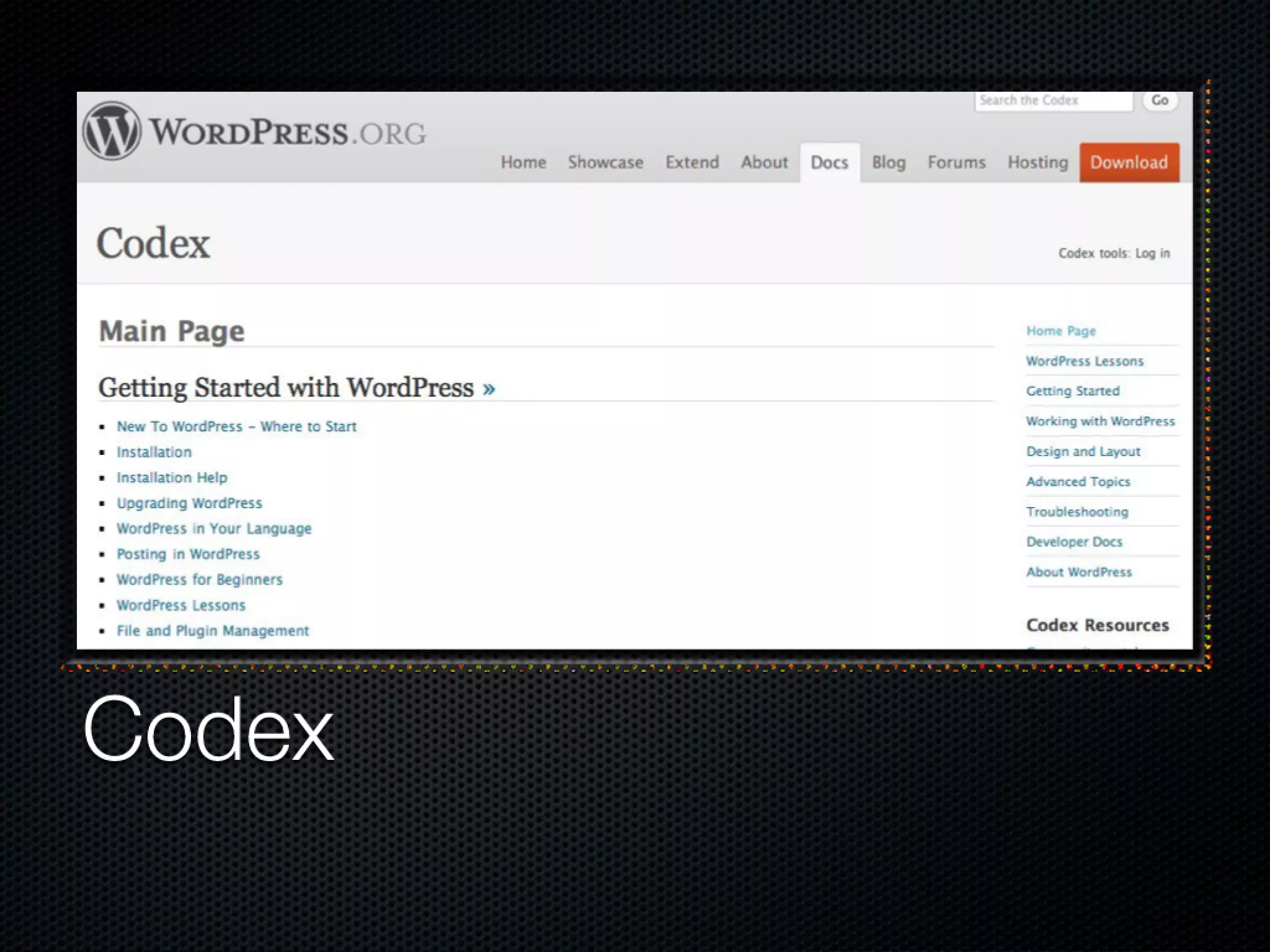Screen dimensions: 1270x952
Task: Open the Installation Help link
Action: (x=172, y=477)
